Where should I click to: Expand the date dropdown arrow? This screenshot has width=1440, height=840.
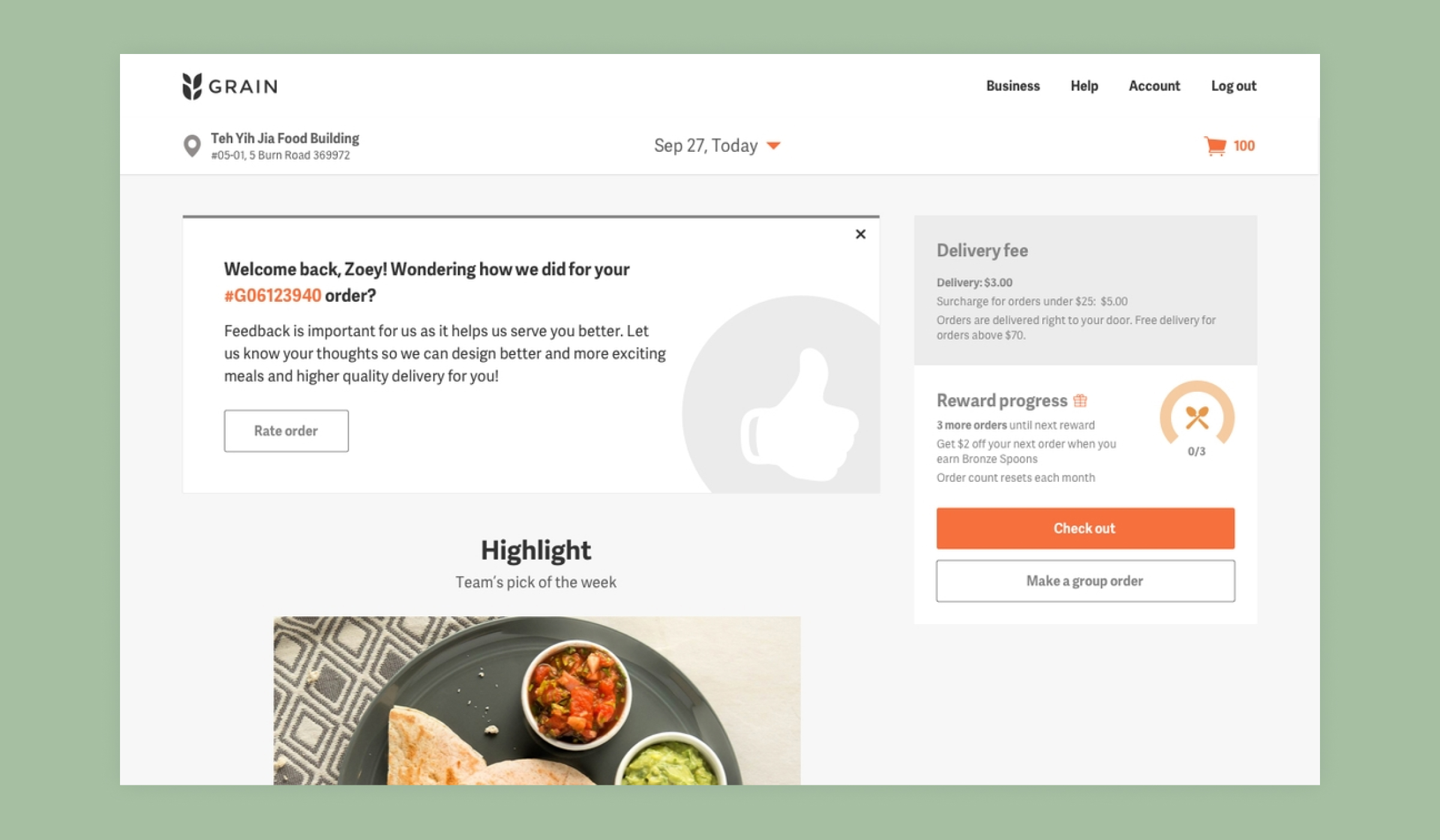(773, 146)
